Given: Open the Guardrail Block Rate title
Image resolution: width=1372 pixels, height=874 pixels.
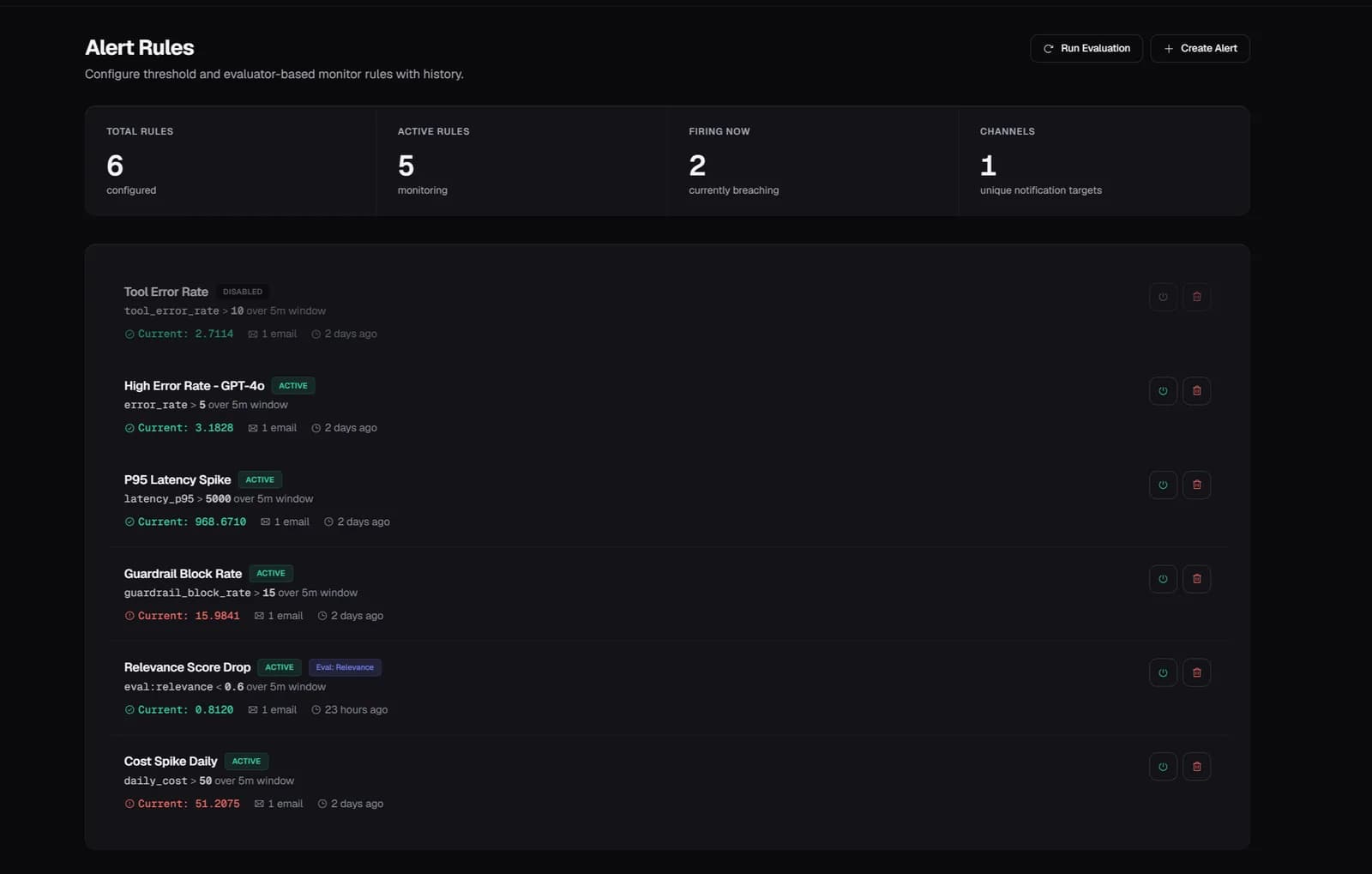Looking at the screenshot, I should pyautogui.click(x=183, y=574).
